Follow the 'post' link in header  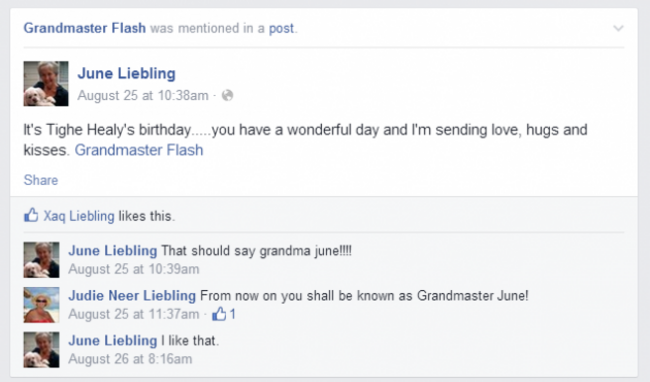click(281, 29)
